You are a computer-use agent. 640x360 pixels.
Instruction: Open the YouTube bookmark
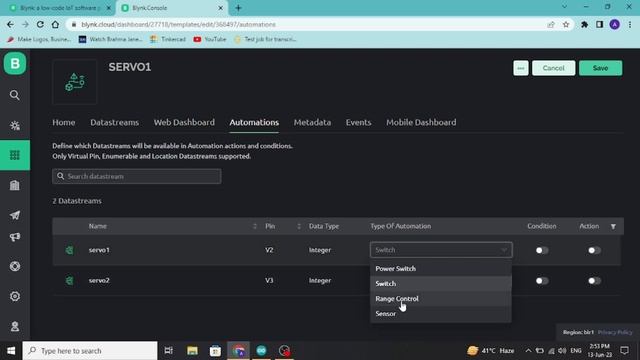(x=210, y=39)
